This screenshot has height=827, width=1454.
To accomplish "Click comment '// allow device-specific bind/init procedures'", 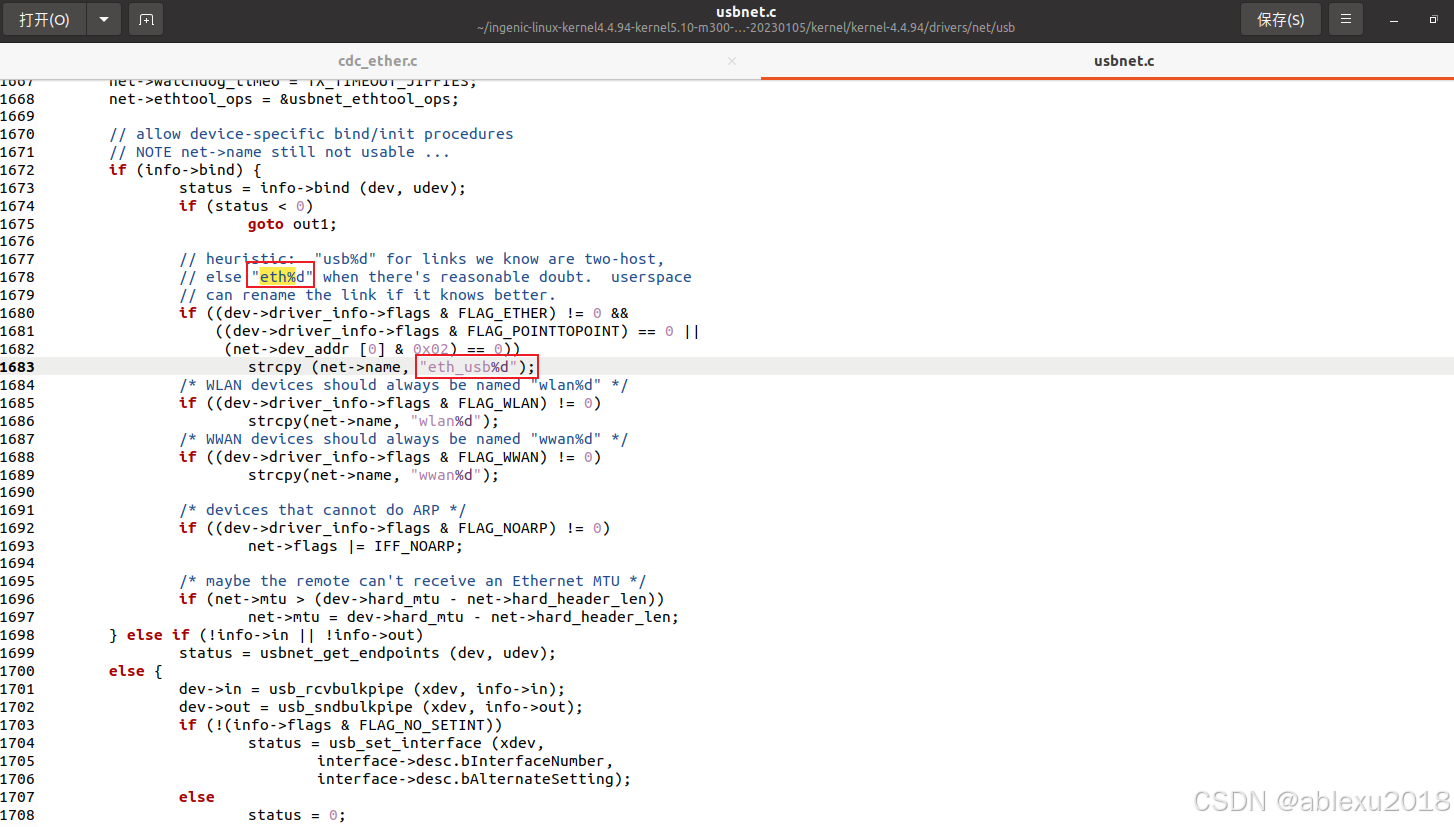I will (311, 134).
